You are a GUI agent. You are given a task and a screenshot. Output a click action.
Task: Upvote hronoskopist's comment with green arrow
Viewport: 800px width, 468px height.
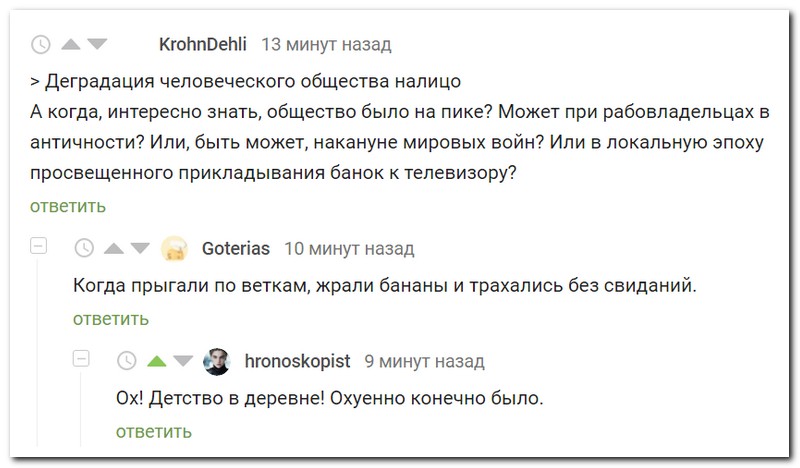click(156, 361)
